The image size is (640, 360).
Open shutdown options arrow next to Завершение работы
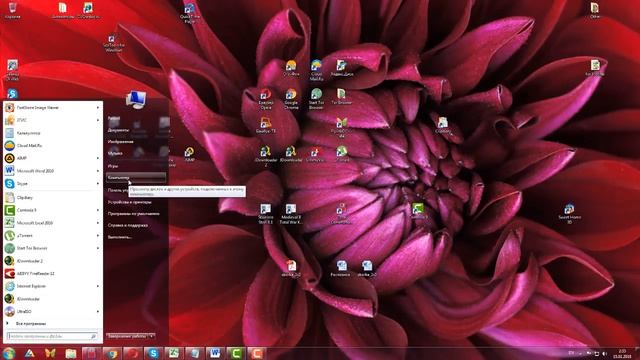tap(151, 336)
